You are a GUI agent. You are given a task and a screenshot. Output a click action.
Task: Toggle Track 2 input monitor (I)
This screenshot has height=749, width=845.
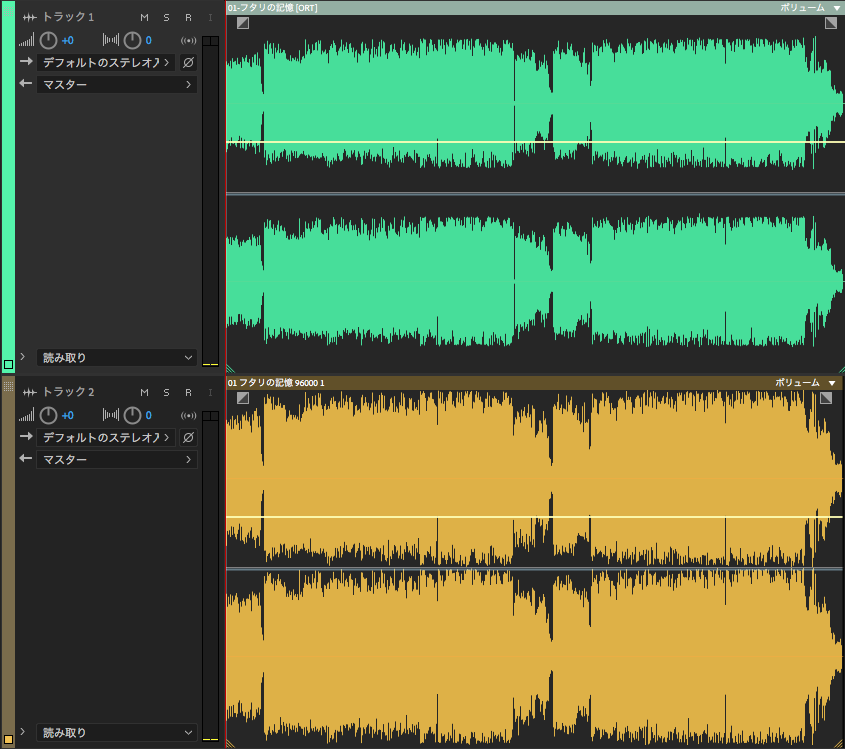coord(210,393)
